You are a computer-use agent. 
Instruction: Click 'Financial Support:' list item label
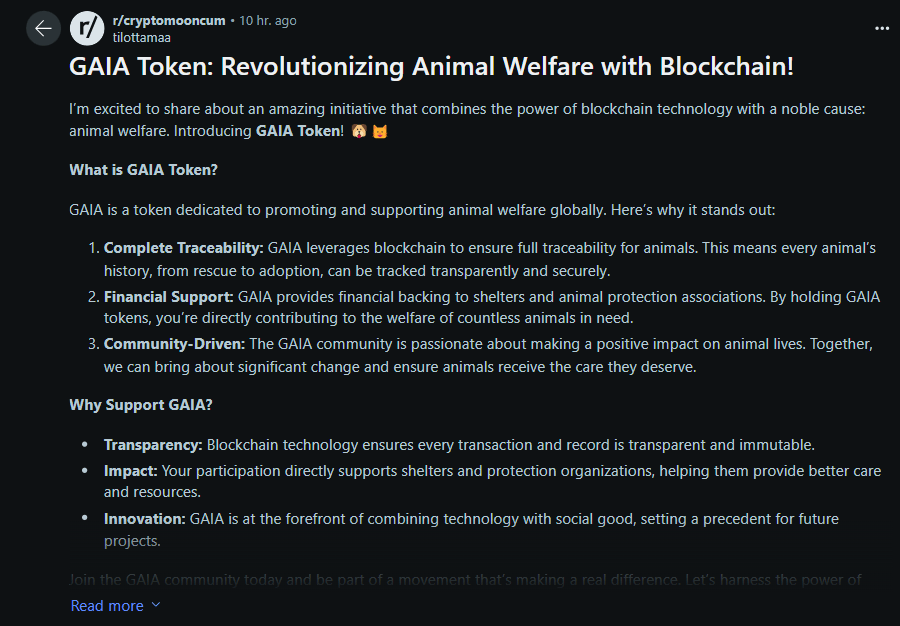point(169,297)
